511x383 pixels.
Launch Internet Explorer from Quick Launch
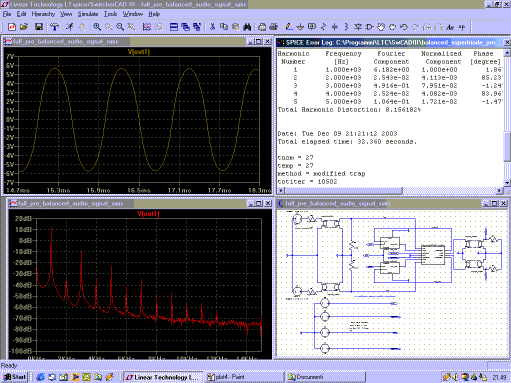click(x=41, y=377)
